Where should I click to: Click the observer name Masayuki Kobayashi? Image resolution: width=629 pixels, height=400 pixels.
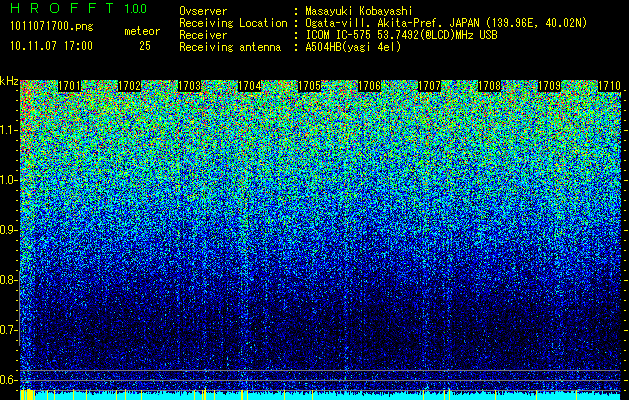pos(359,12)
